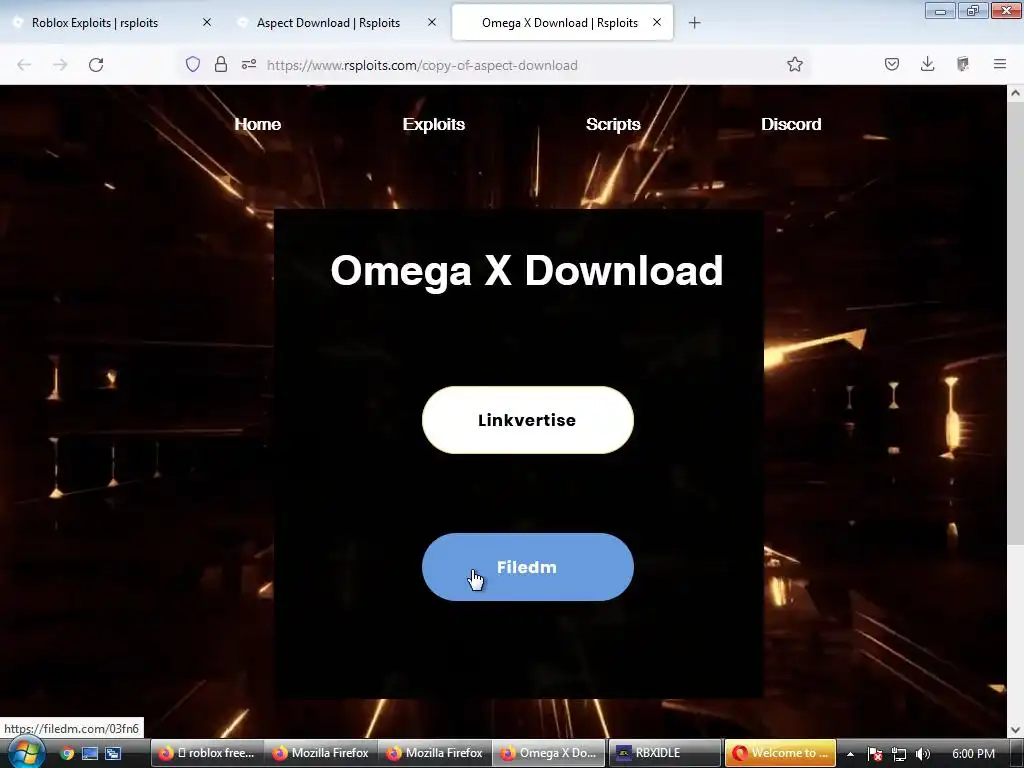
Task: Click the Linkvertise download button
Action: click(528, 420)
